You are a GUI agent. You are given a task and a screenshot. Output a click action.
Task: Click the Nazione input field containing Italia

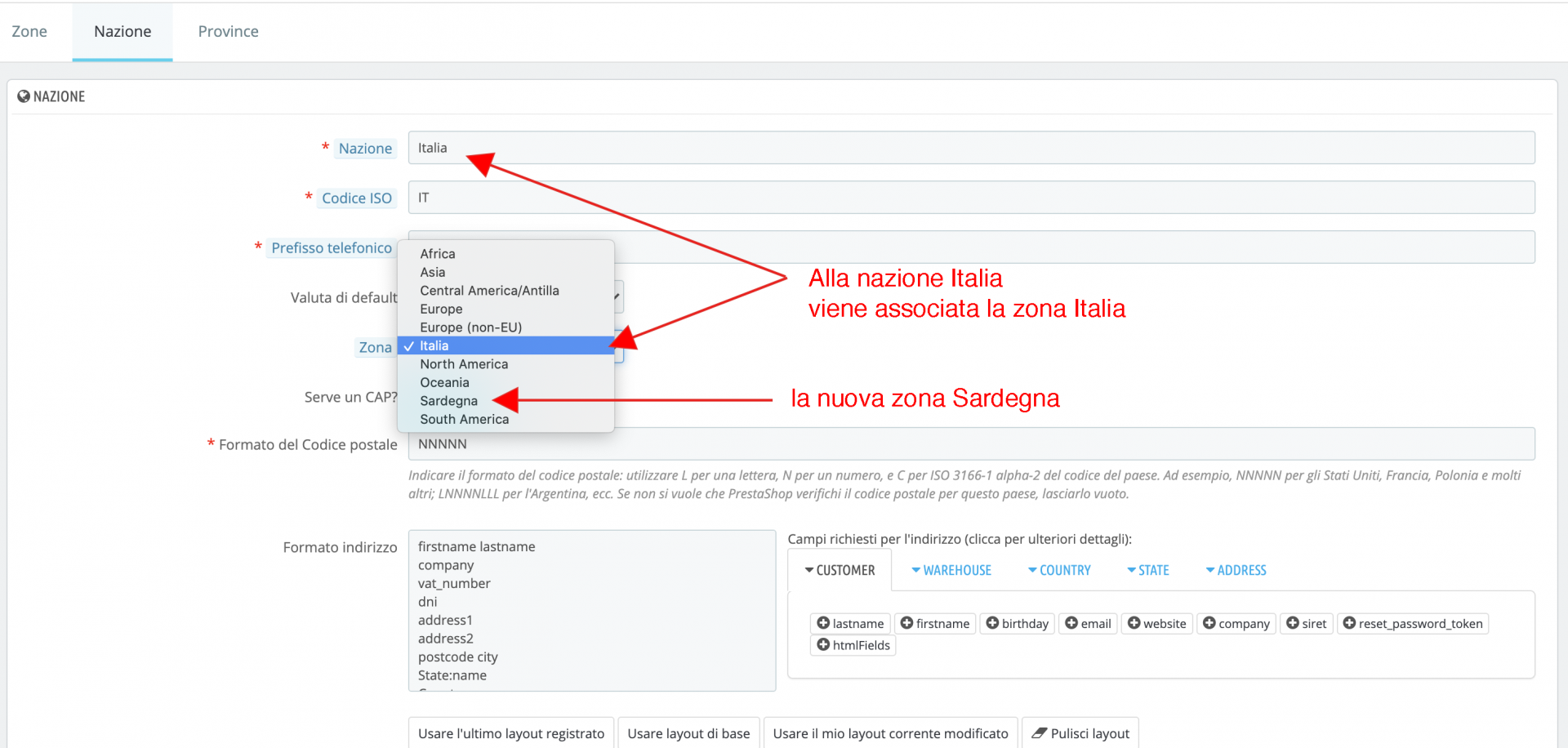pos(971,148)
